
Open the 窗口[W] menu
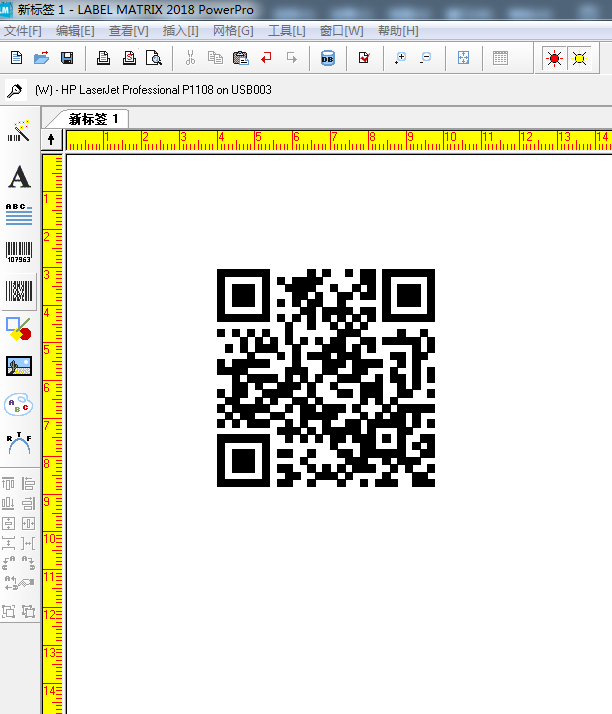coord(342,31)
